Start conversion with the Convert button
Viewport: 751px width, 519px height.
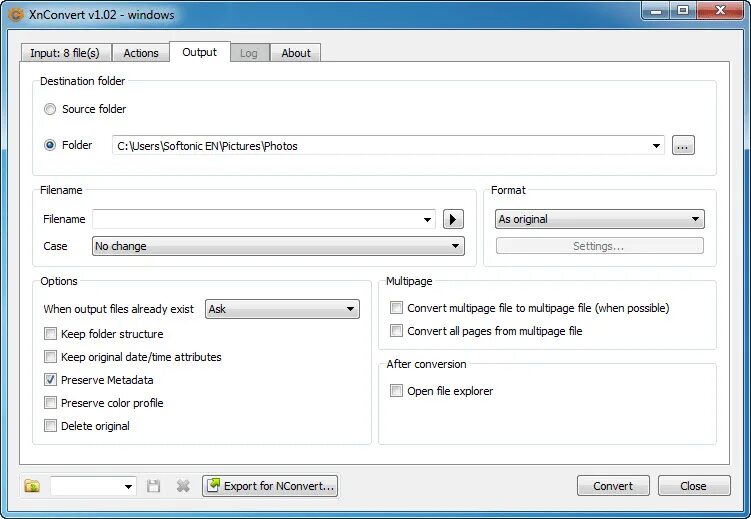[613, 486]
